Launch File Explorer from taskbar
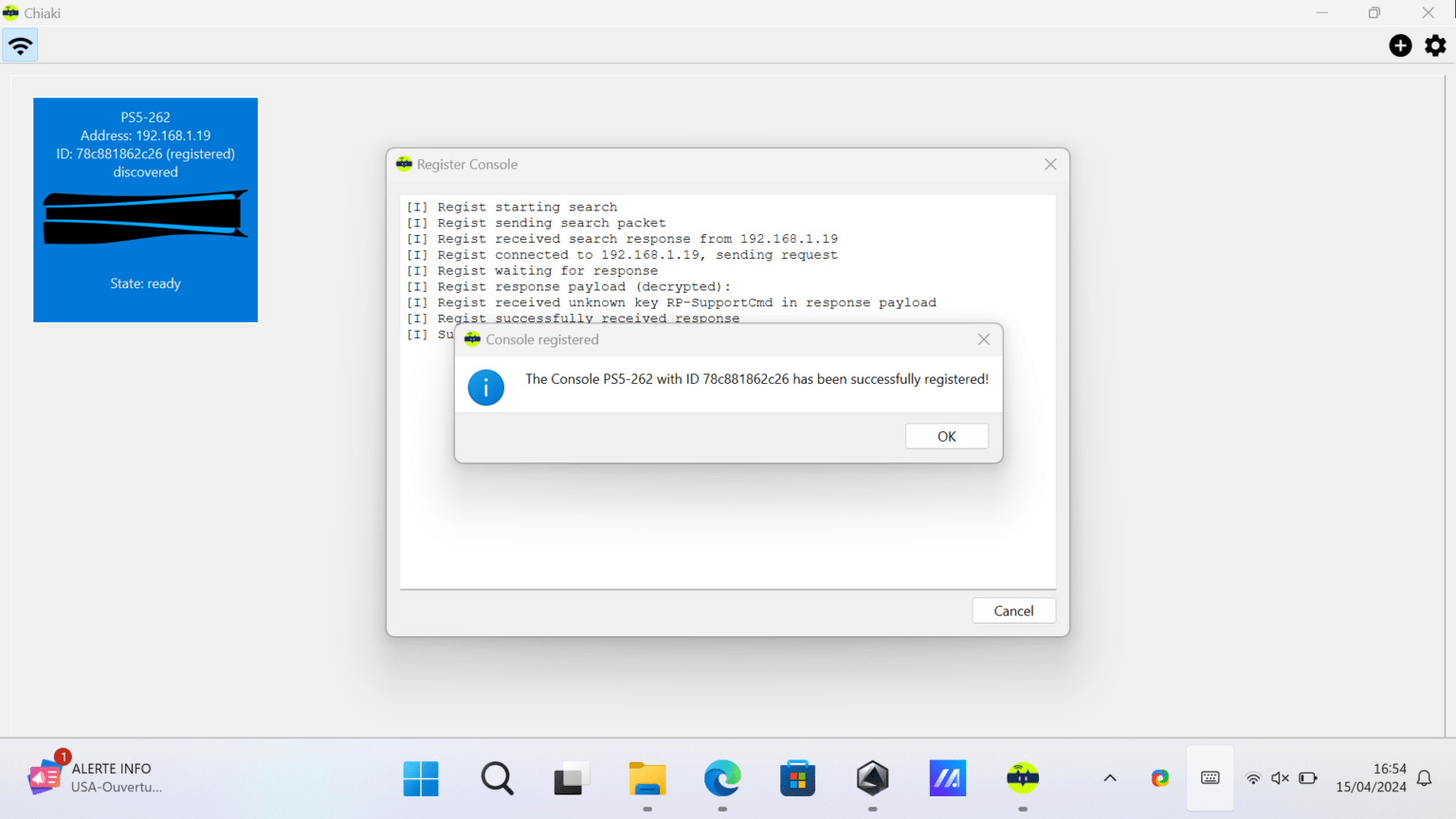Screen dimensions: 1456x819 click(x=647, y=778)
